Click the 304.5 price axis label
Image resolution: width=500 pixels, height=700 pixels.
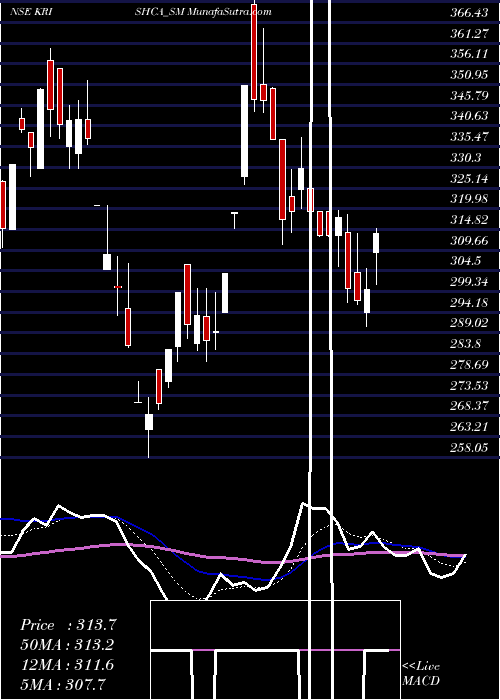click(x=466, y=261)
